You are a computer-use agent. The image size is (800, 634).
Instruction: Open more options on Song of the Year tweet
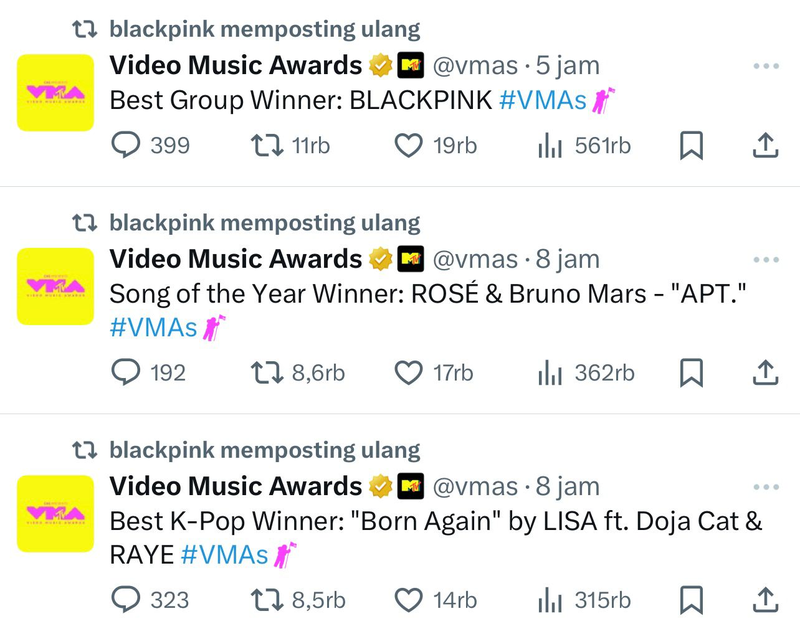765,260
